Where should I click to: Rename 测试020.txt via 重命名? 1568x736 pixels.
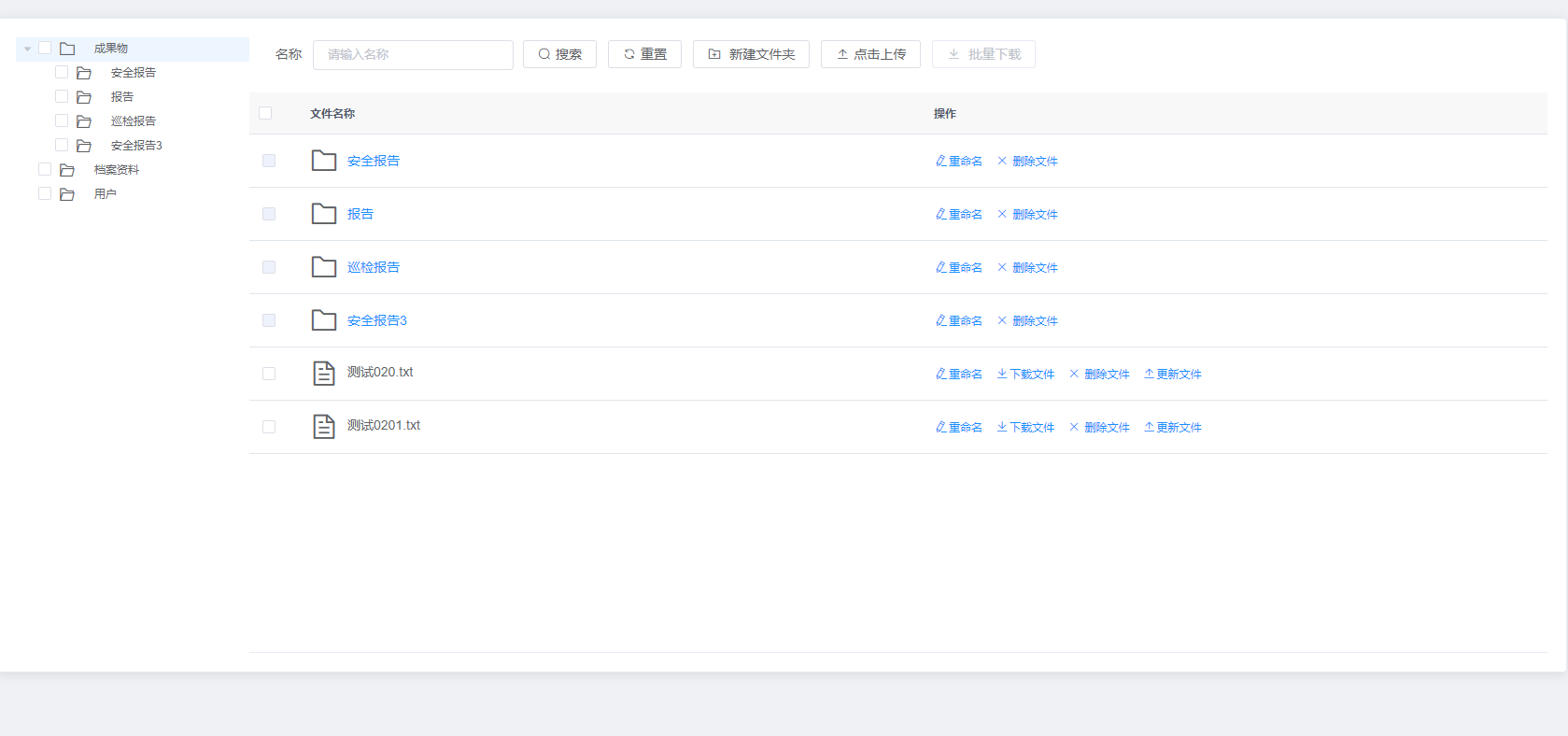click(959, 375)
